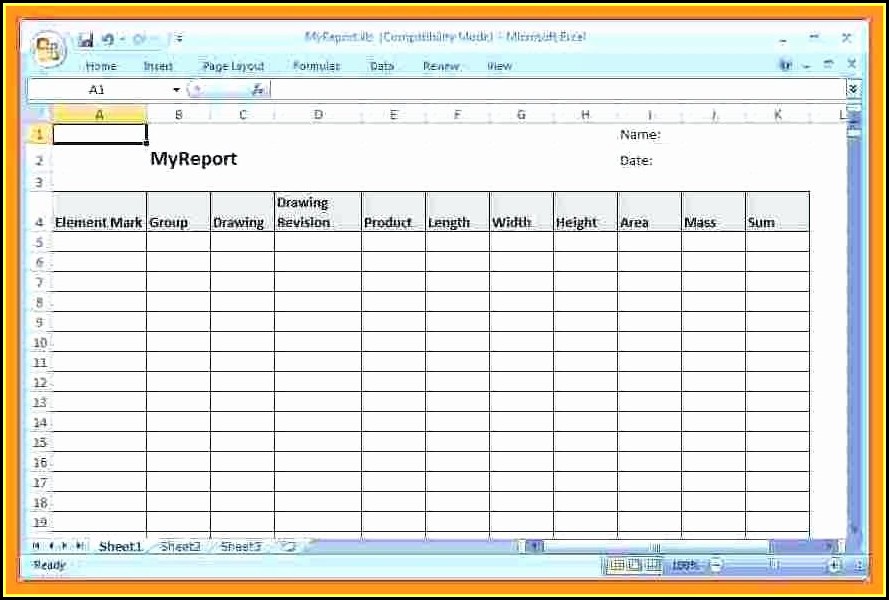Click the Excel Help icon
The image size is (889, 600).
click(x=786, y=65)
